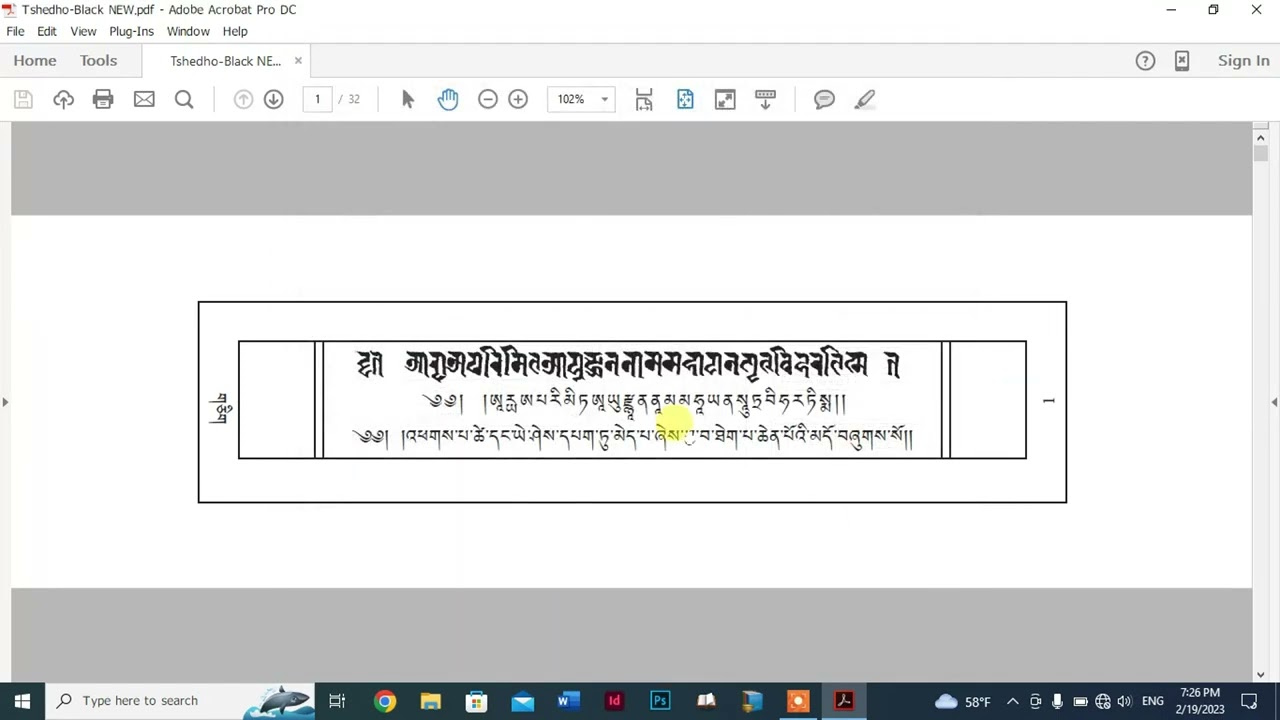Open Adobe Photoshop from taskbar
This screenshot has width=1280, height=720.
point(660,701)
